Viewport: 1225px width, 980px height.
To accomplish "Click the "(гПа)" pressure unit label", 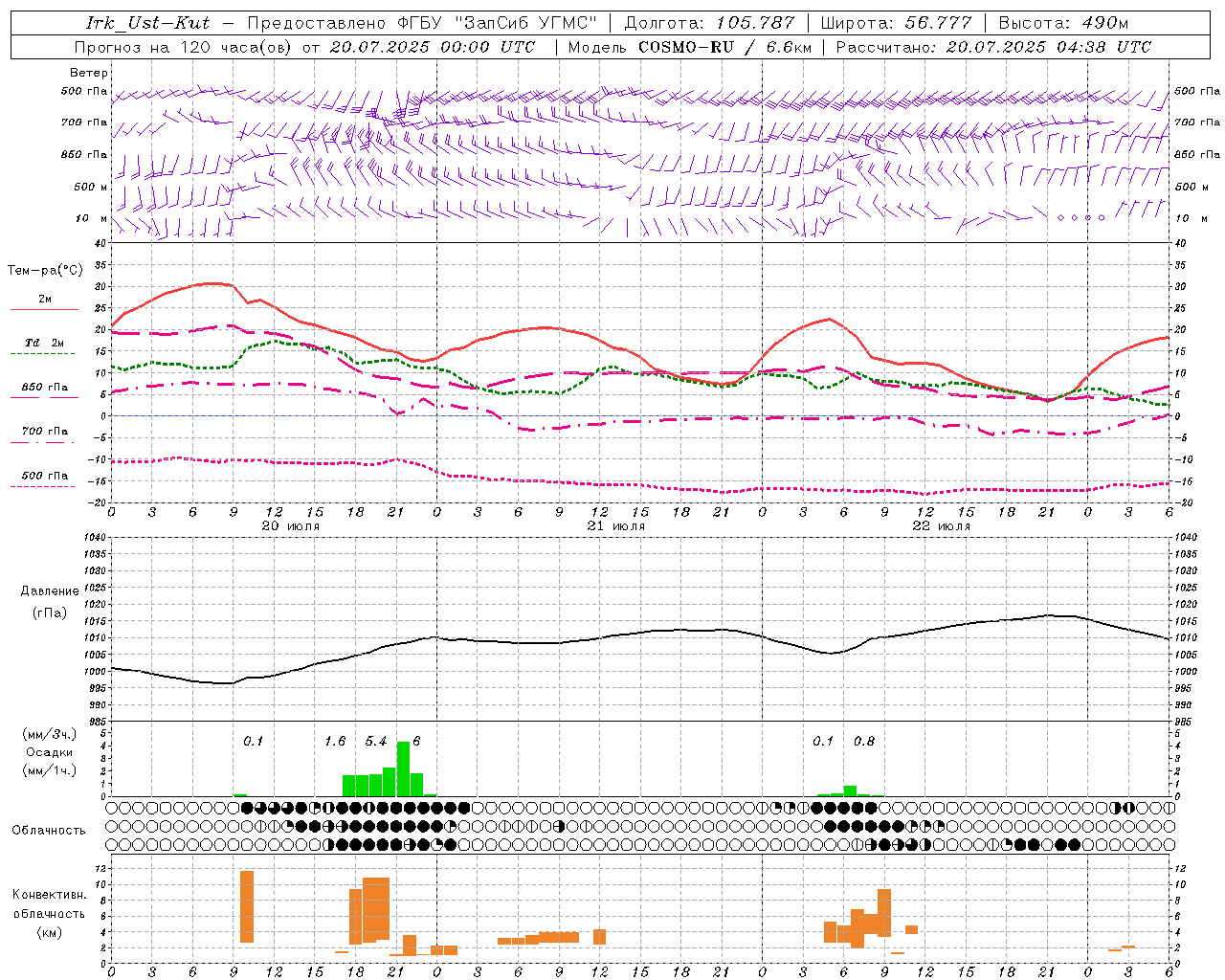I will (x=50, y=613).
